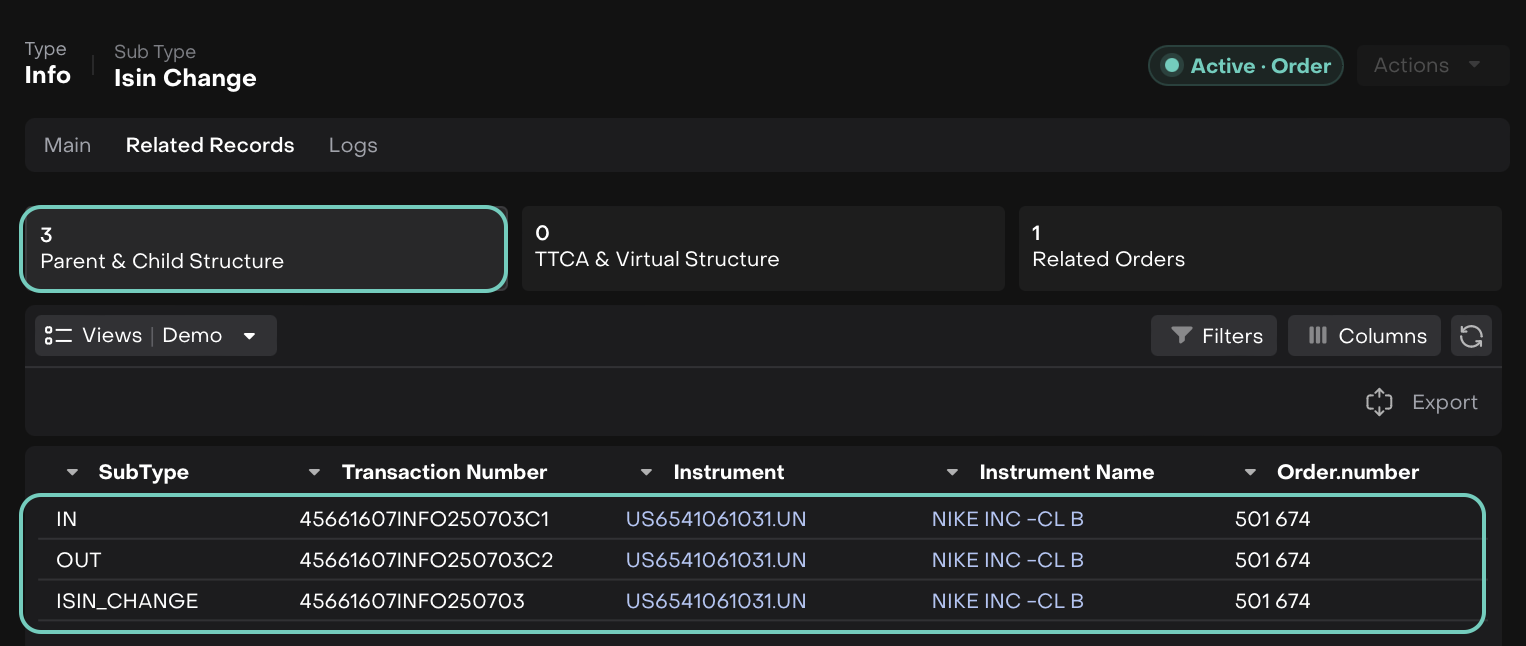Select the Parent & Child Structure card
Viewport: 1526px width, 646px height.
point(264,248)
